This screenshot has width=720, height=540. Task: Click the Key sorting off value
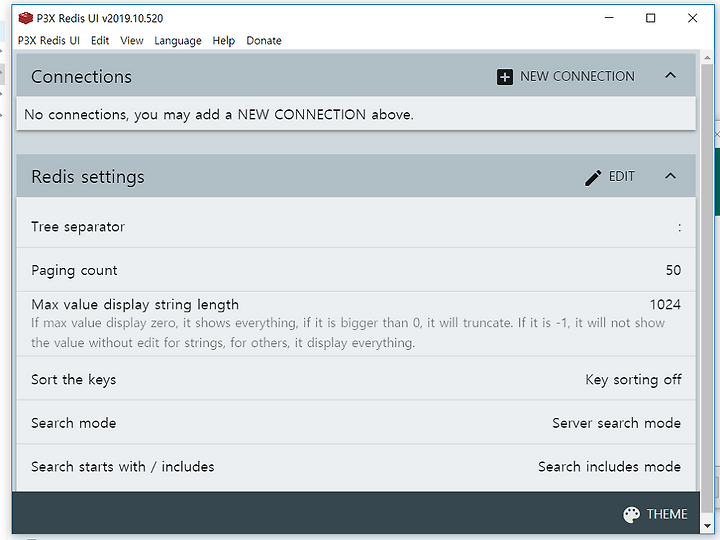coord(633,380)
